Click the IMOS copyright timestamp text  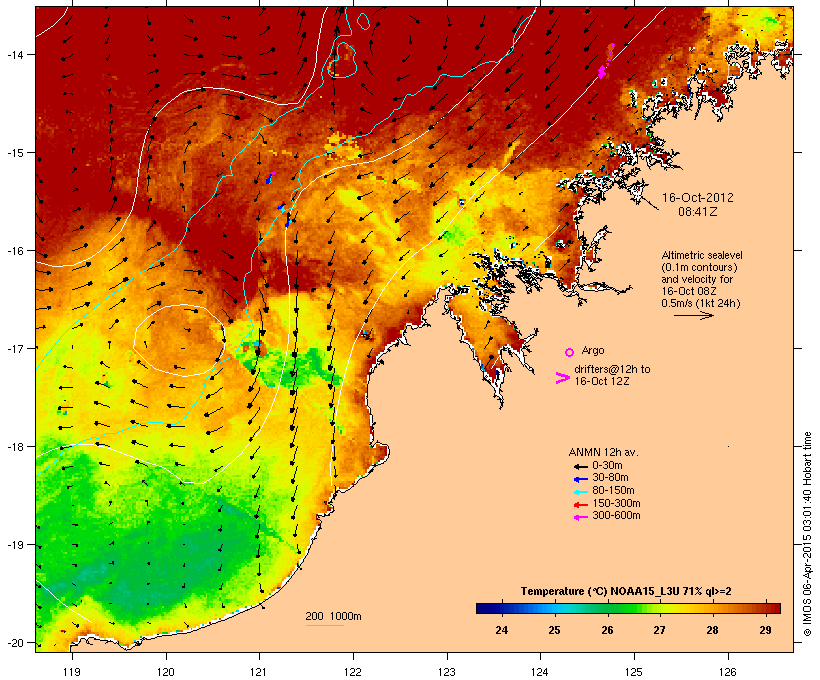[807, 534]
